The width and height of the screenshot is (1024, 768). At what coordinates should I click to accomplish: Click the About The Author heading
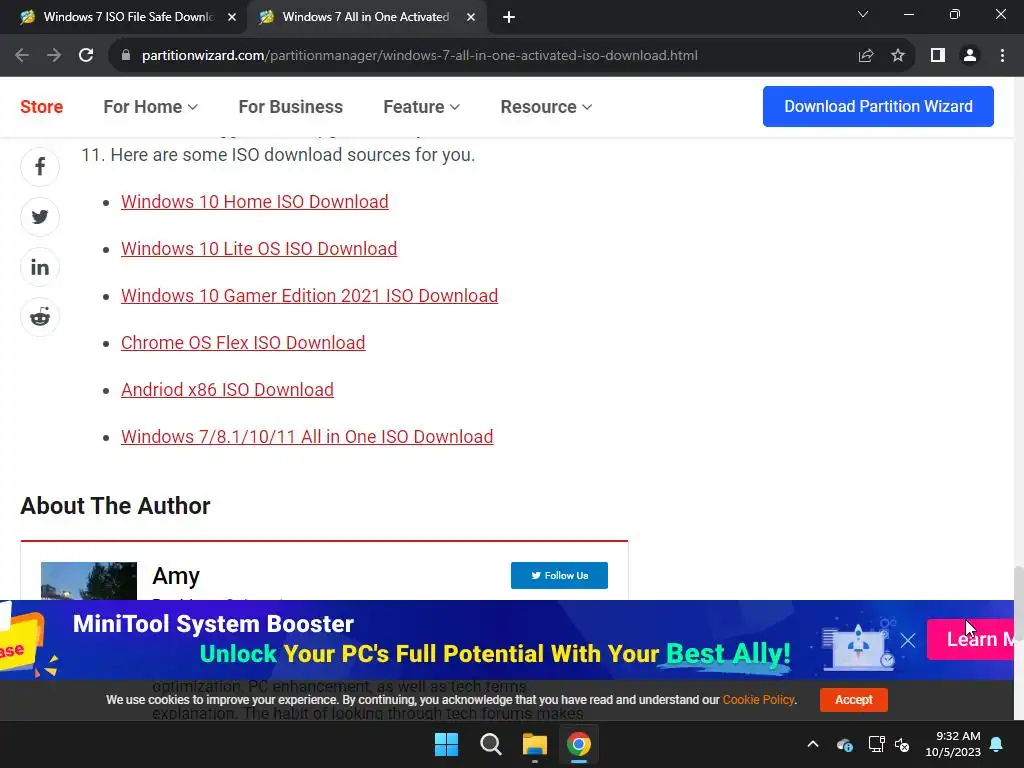point(116,506)
